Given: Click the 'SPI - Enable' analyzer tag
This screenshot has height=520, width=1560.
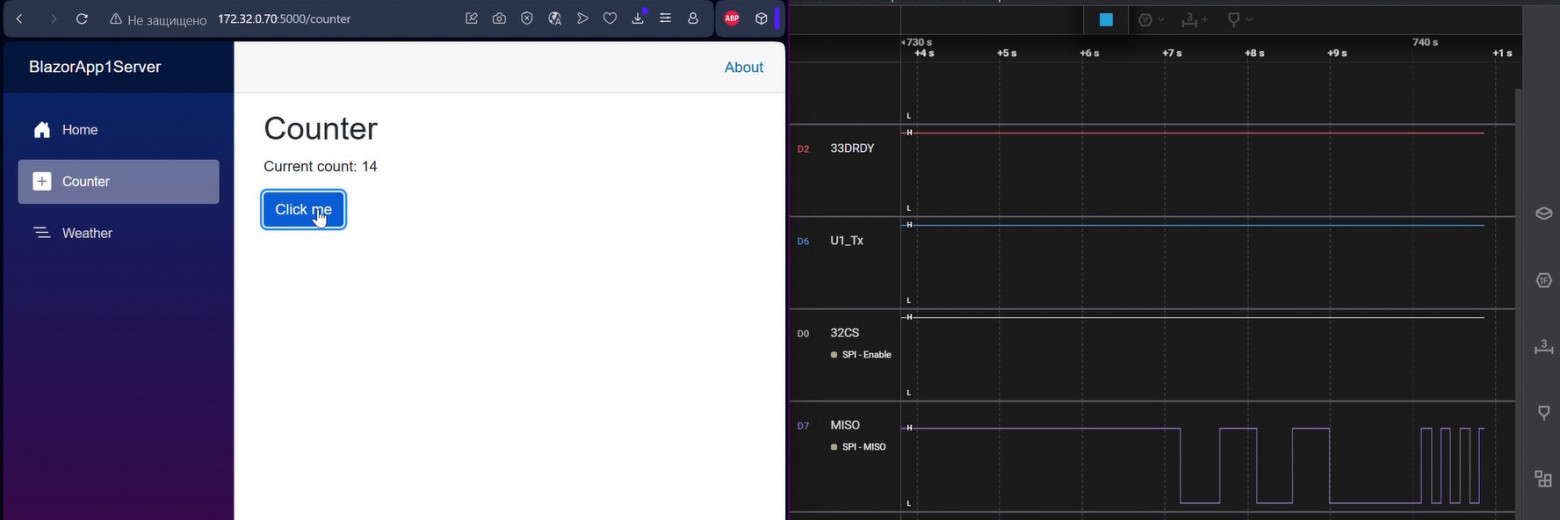Looking at the screenshot, I should [861, 355].
